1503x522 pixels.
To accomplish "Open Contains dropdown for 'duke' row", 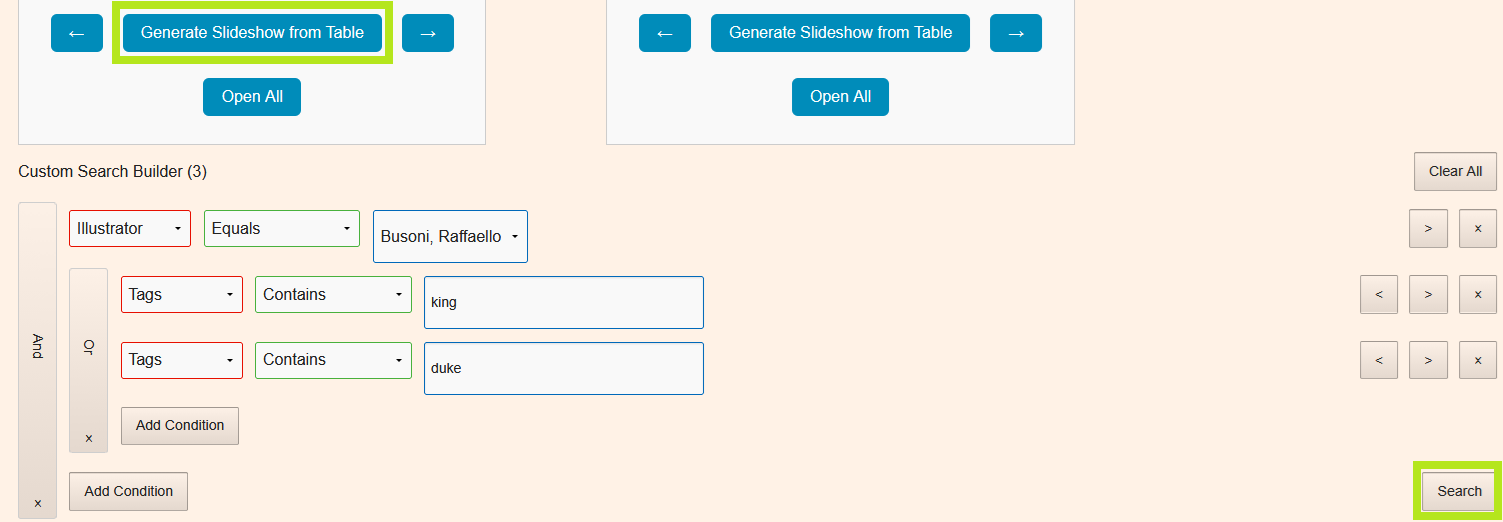I will coord(333,360).
